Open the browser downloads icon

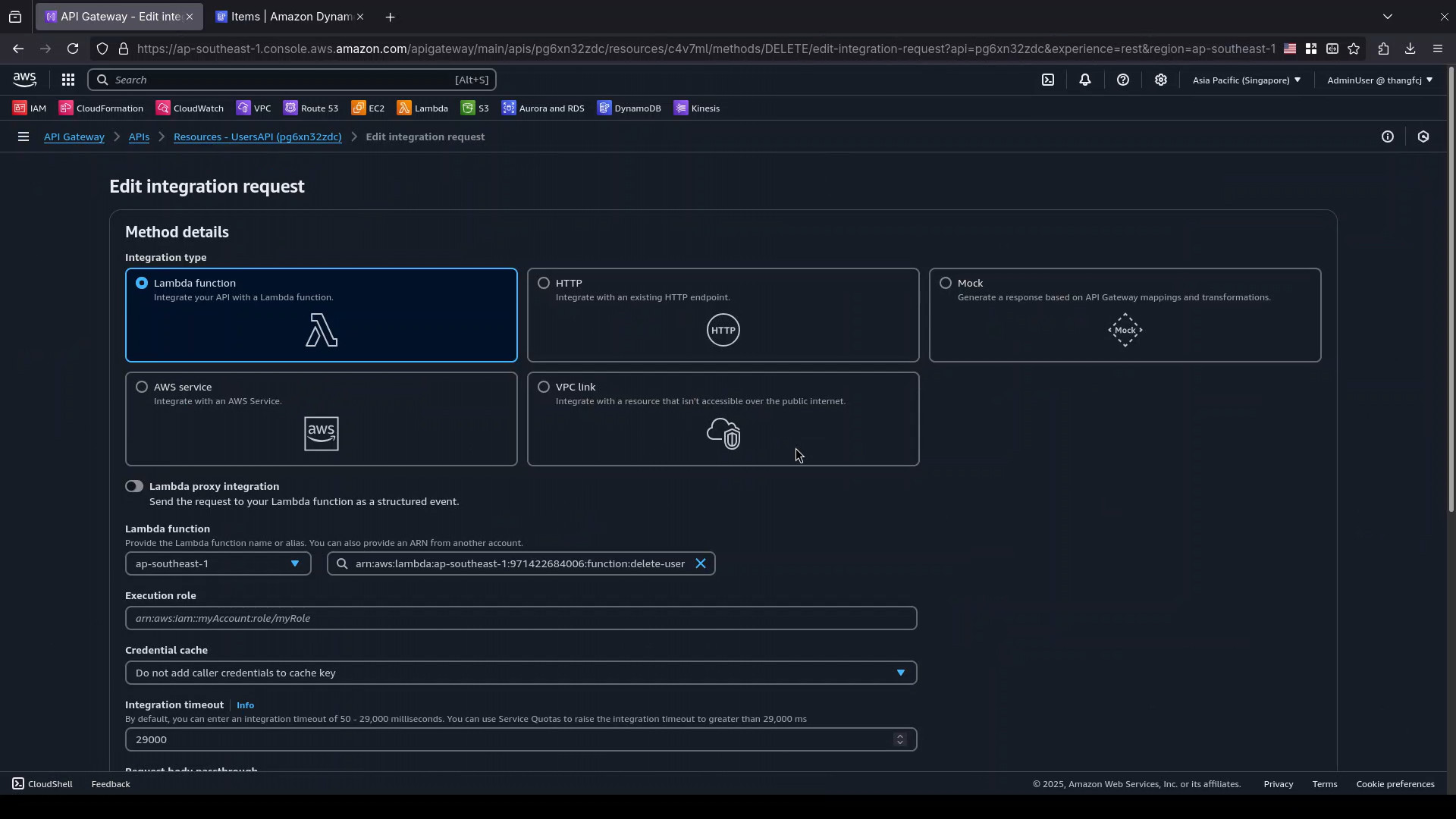coord(1410,49)
